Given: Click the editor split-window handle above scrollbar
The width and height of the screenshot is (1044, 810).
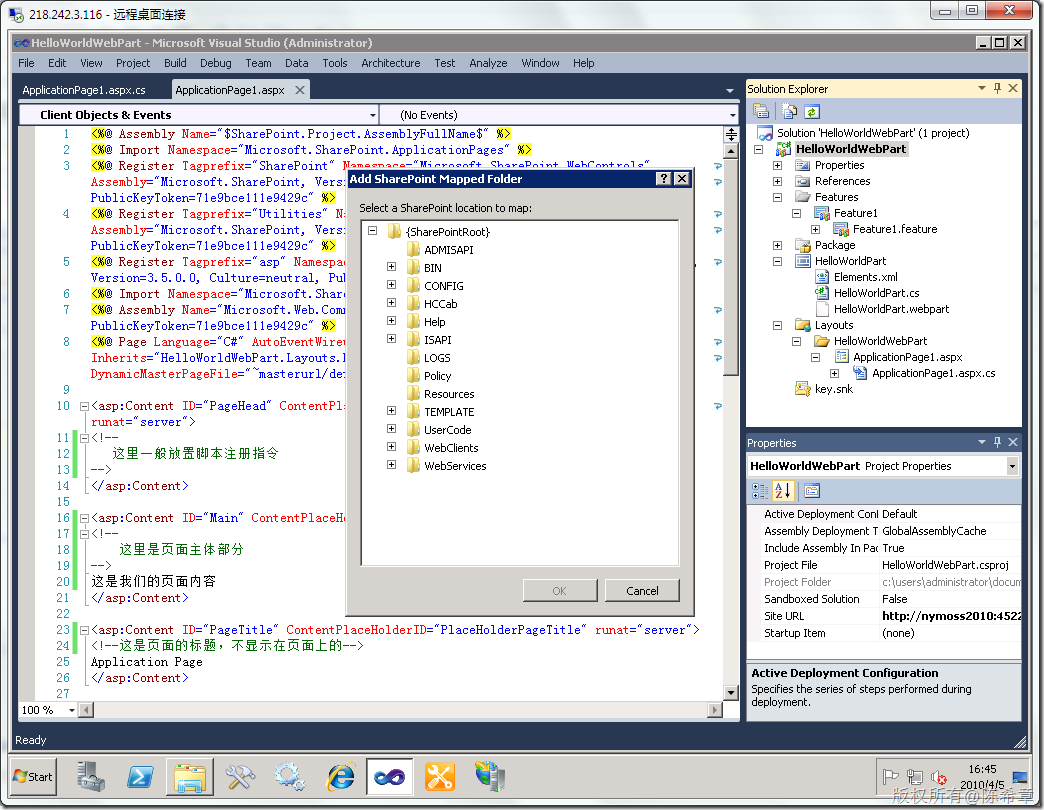Looking at the screenshot, I should click(731, 134).
